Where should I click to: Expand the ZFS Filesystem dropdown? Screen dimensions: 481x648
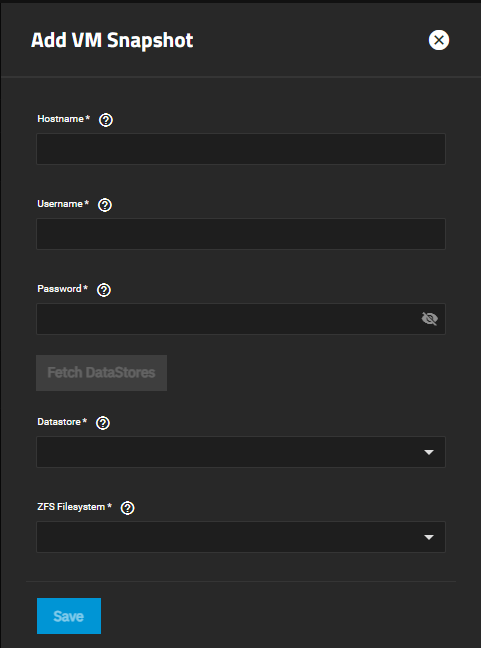tap(241, 537)
